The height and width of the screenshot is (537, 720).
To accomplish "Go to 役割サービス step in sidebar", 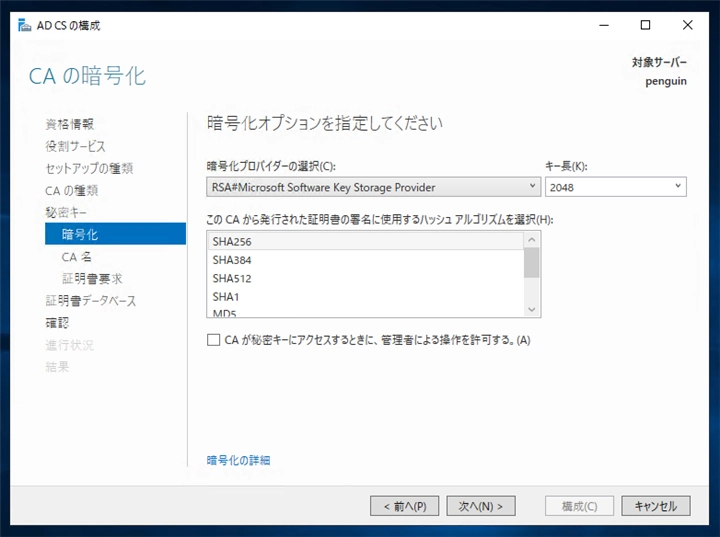I will [75, 146].
